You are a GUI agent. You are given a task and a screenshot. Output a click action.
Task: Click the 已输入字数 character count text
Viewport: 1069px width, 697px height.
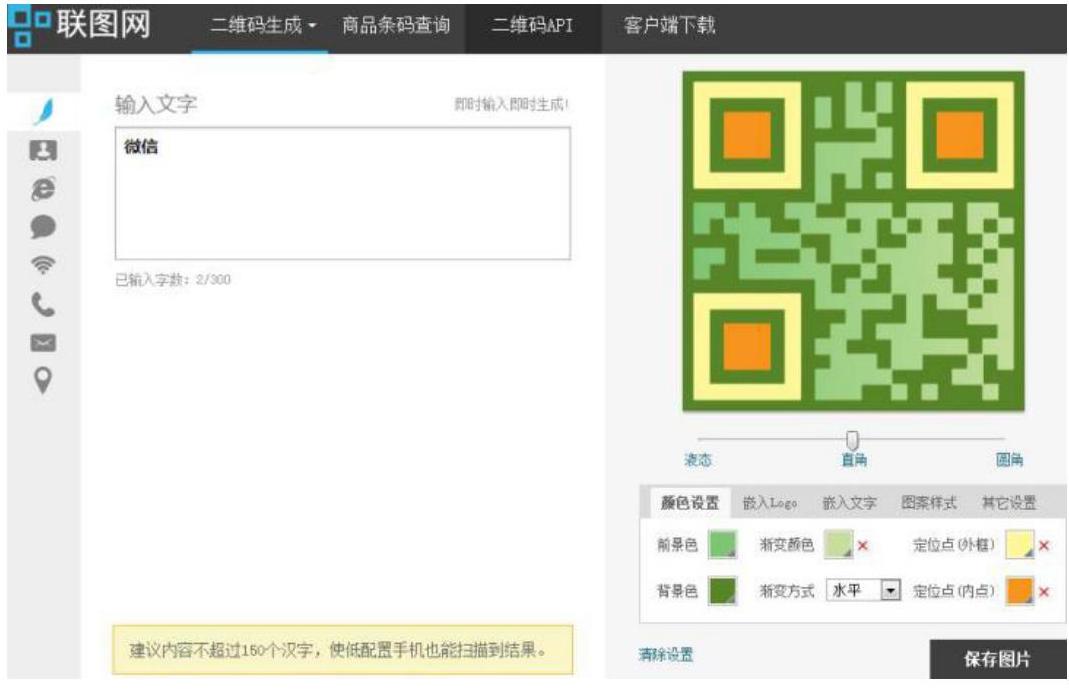click(x=172, y=280)
